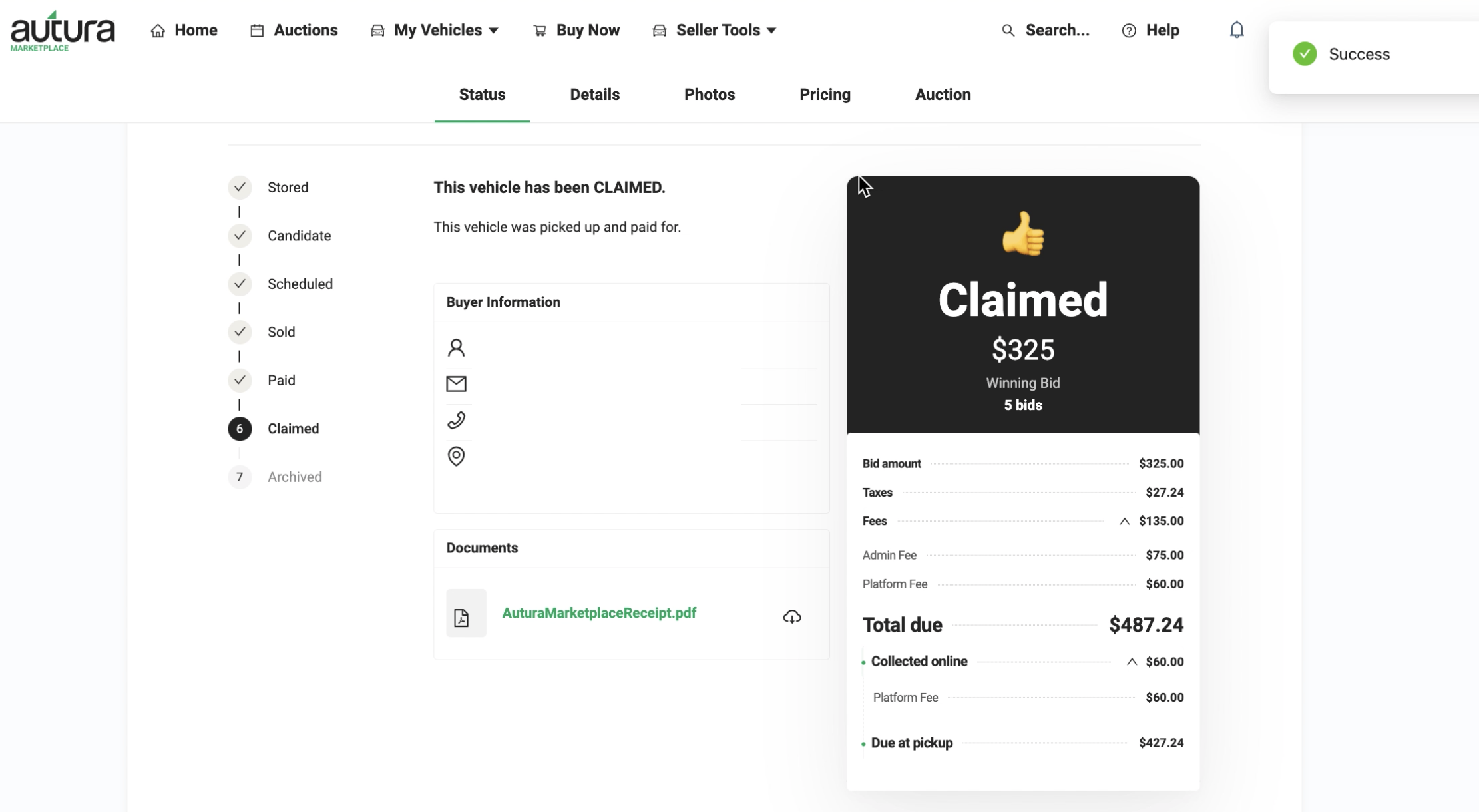Viewport: 1479px width, 812px height.
Task: Select the Sold step checkmark
Action: point(240,332)
